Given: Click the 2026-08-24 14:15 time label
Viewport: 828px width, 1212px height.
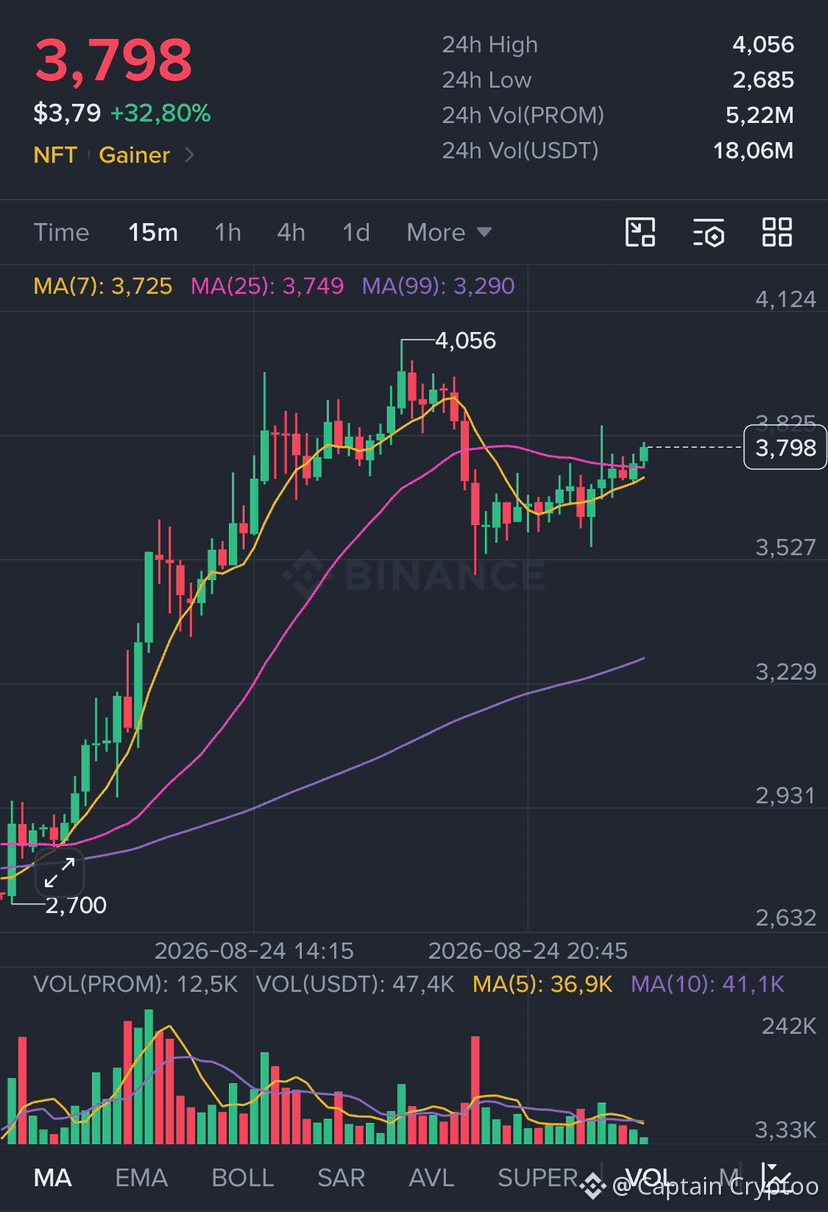Looking at the screenshot, I should pyautogui.click(x=254, y=950).
